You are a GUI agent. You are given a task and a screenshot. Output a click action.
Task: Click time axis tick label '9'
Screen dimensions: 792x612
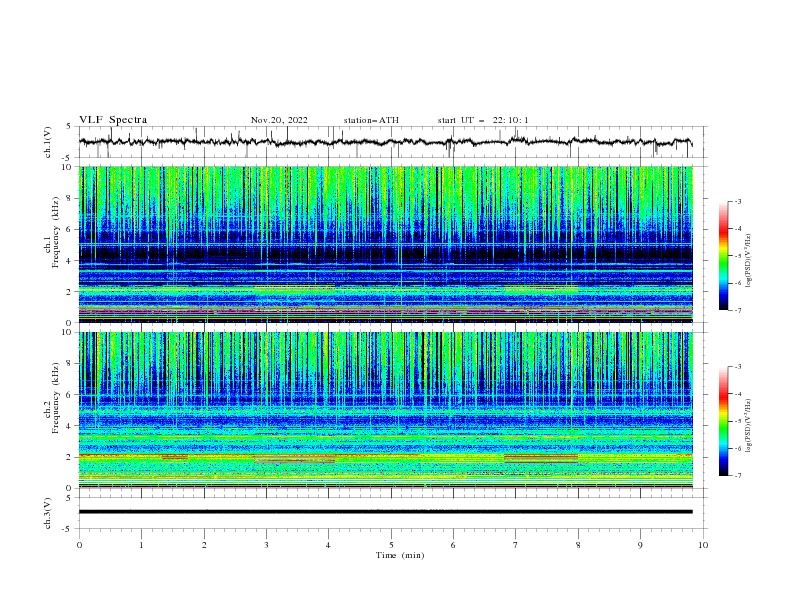(640, 545)
